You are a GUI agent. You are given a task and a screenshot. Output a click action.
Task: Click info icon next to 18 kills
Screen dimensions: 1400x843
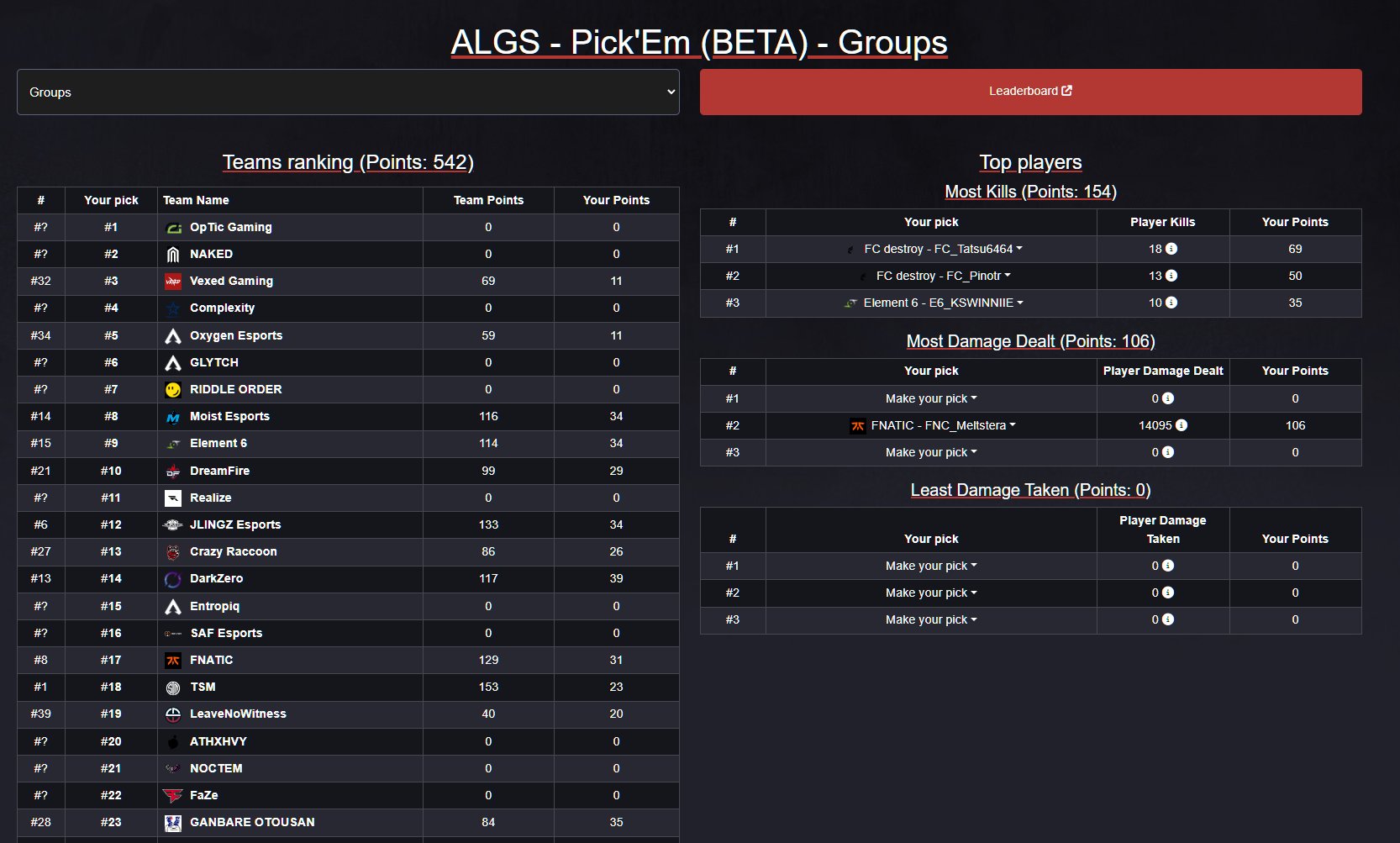click(1171, 249)
